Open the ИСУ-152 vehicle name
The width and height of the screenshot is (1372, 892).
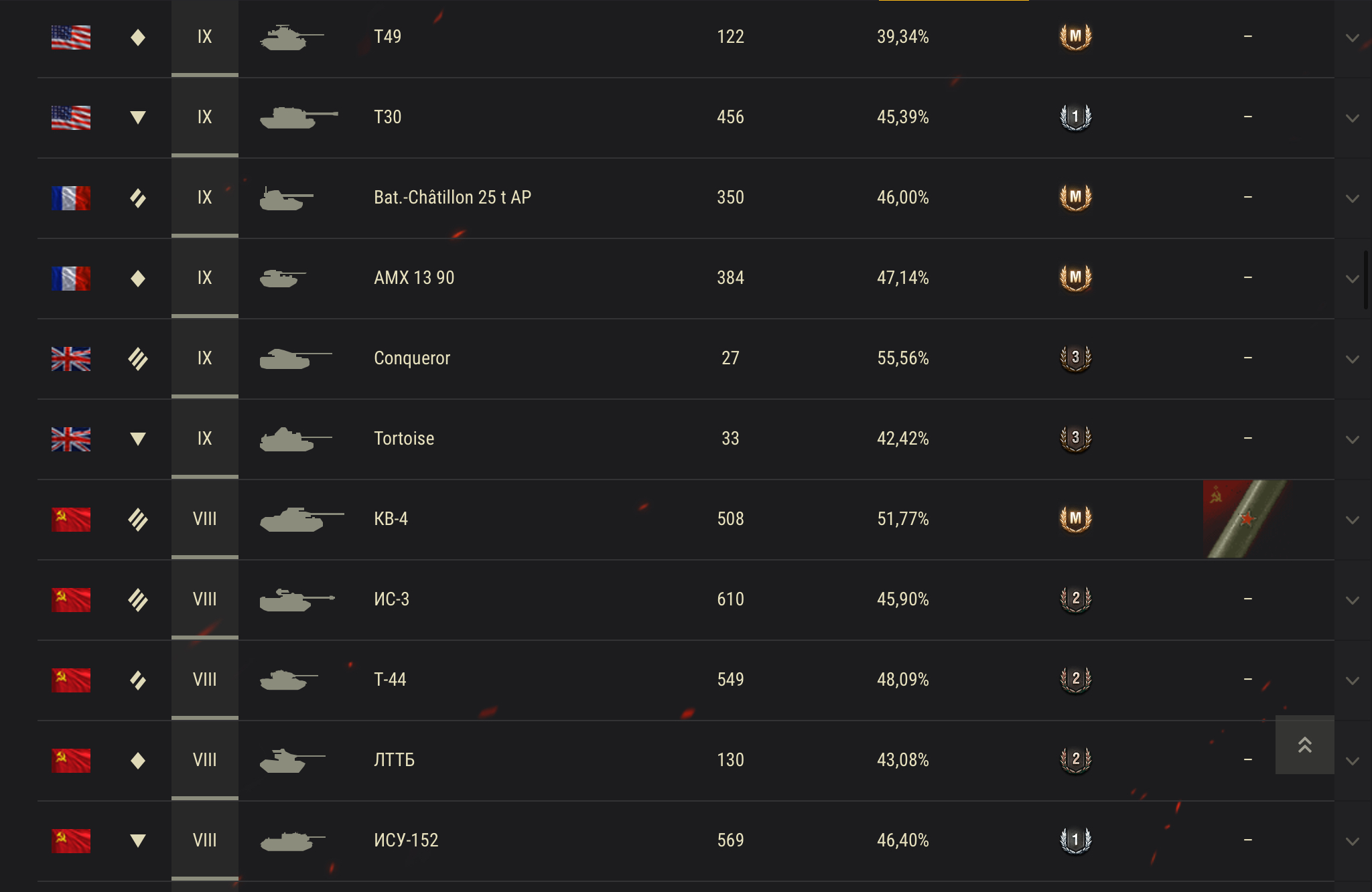406,840
